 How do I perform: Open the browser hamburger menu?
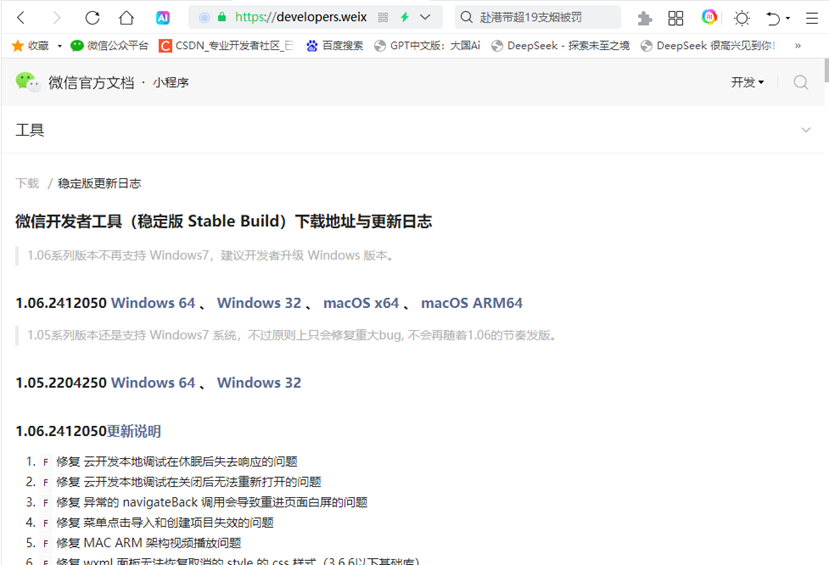pos(812,18)
